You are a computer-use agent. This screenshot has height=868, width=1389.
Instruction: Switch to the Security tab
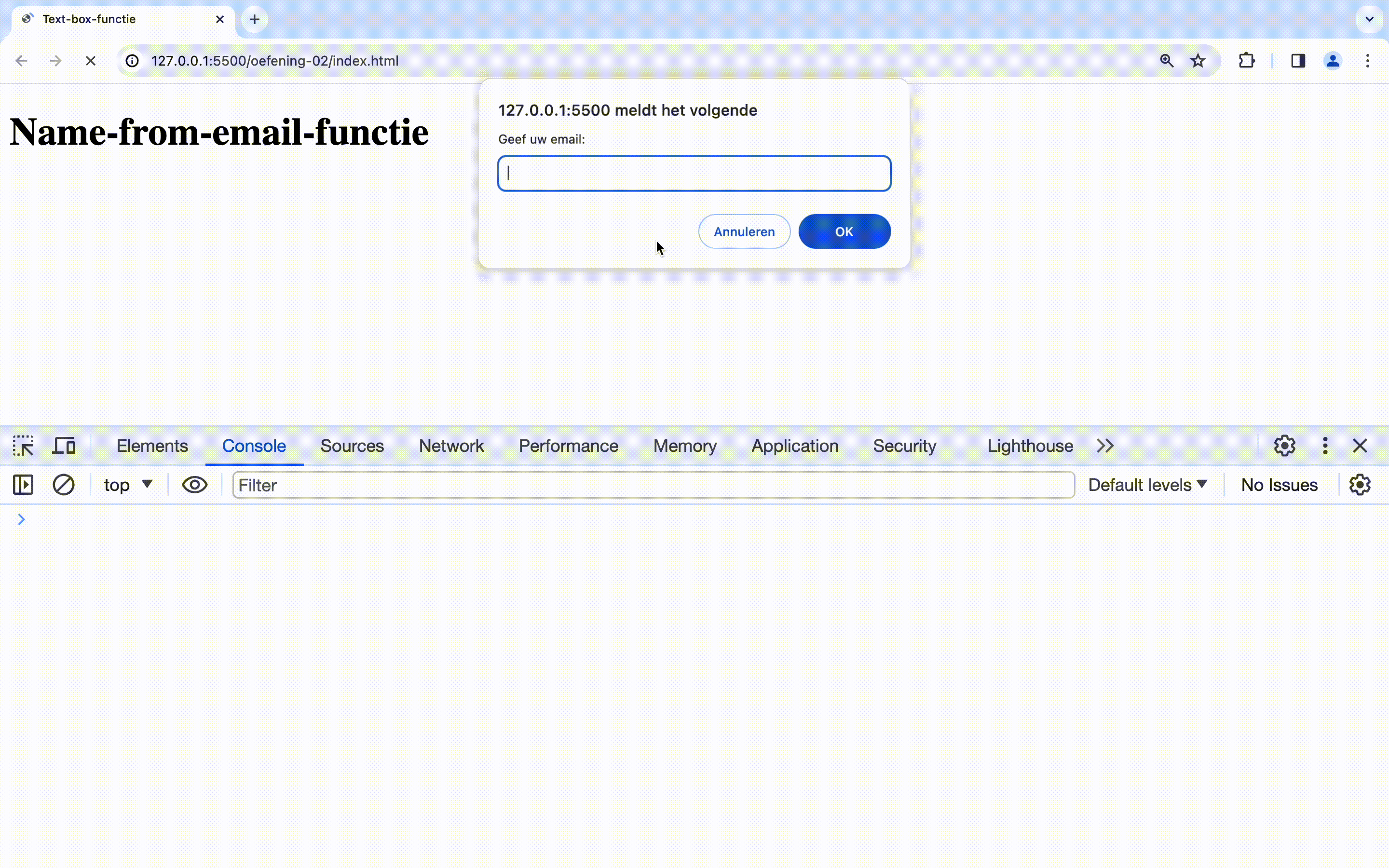click(905, 446)
